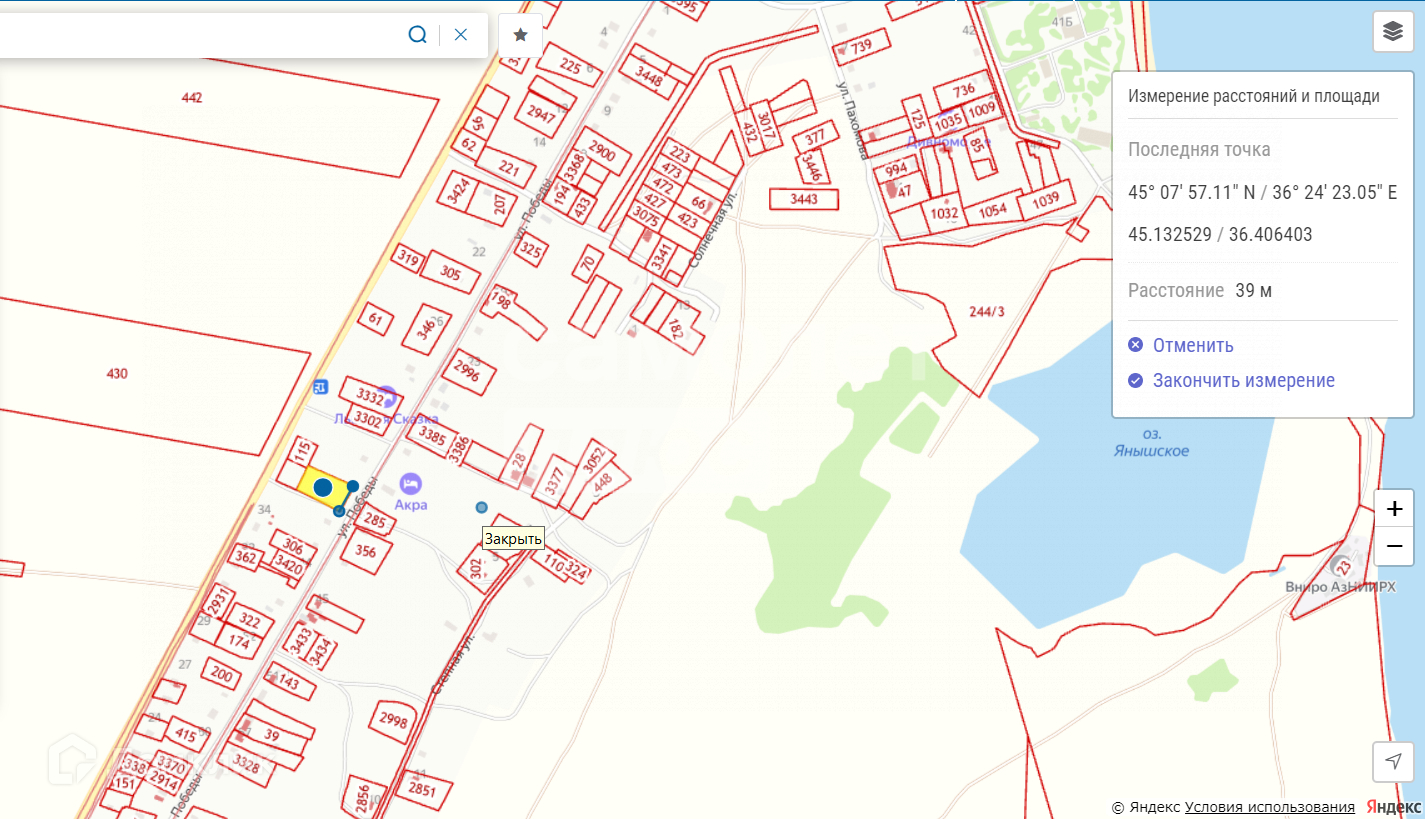Select the light blue measurement endpoint dot
Image resolution: width=1425 pixels, height=819 pixels.
482,507
